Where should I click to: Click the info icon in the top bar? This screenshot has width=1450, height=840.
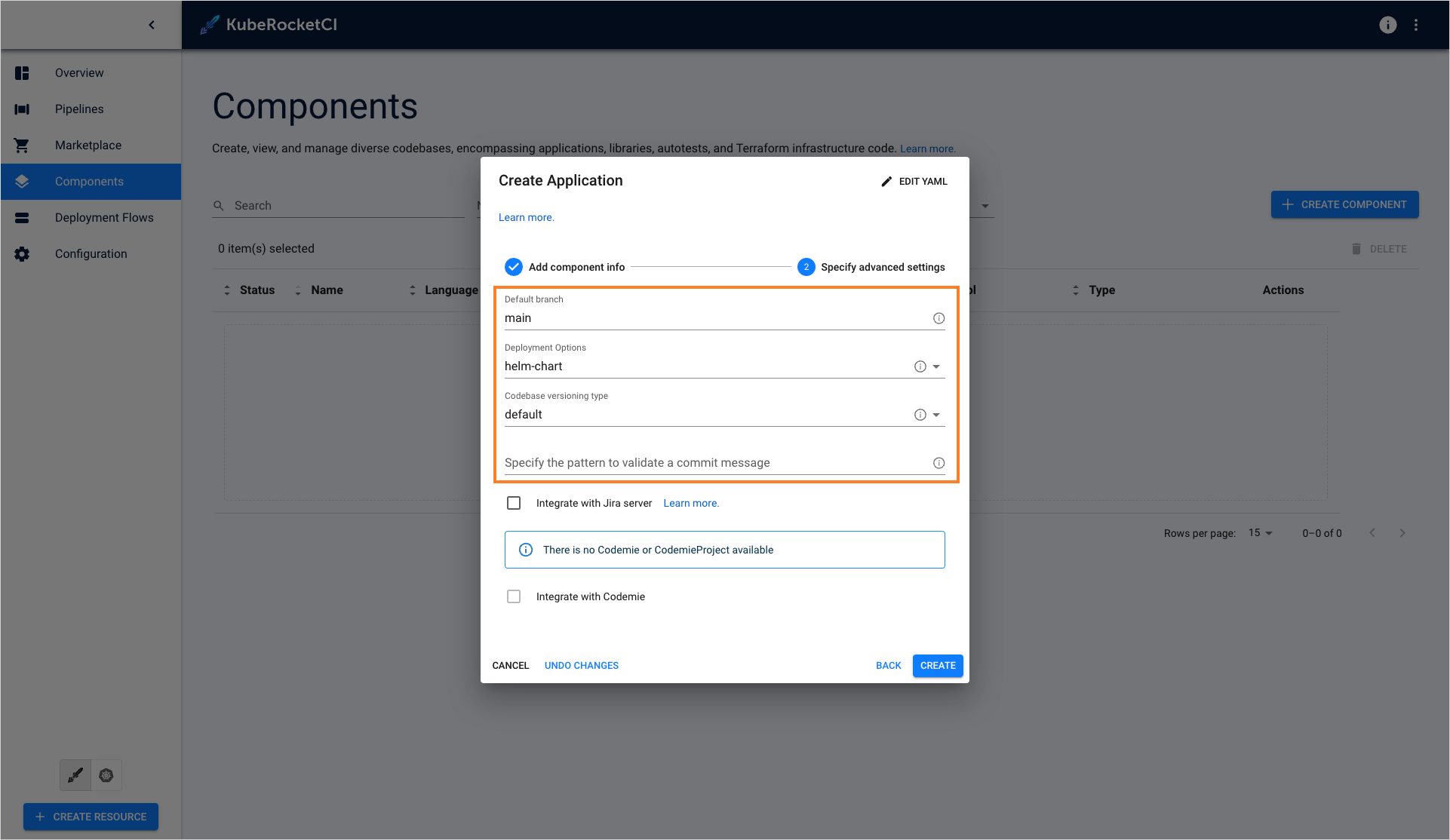[x=1388, y=24]
